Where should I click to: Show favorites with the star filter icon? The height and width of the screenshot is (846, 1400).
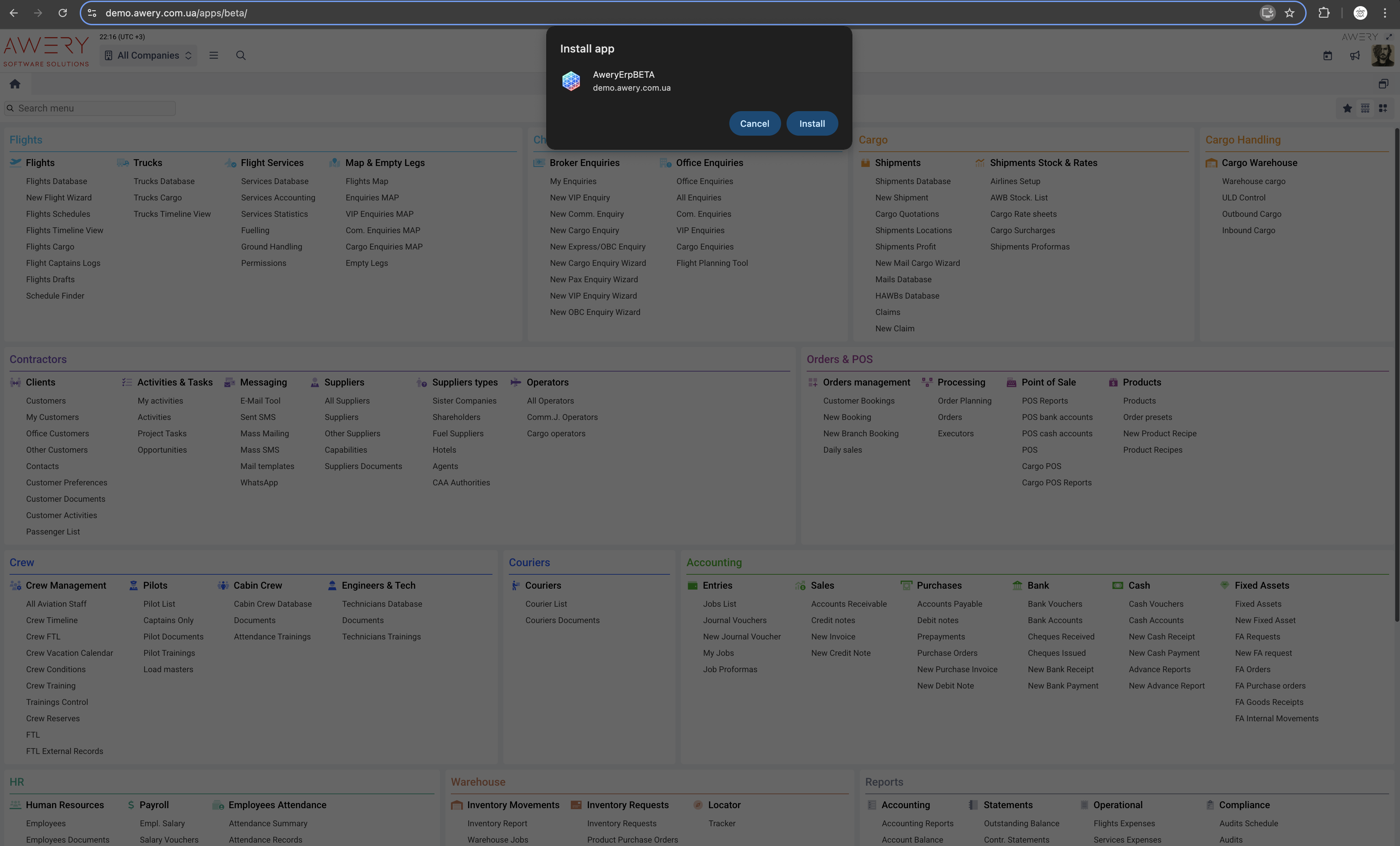(x=1347, y=108)
